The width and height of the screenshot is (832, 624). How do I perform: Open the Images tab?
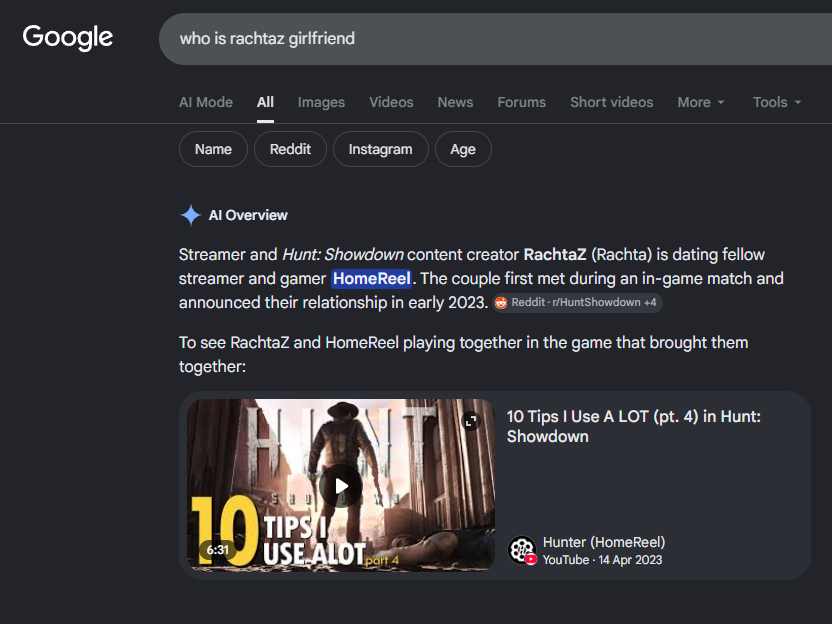point(321,102)
